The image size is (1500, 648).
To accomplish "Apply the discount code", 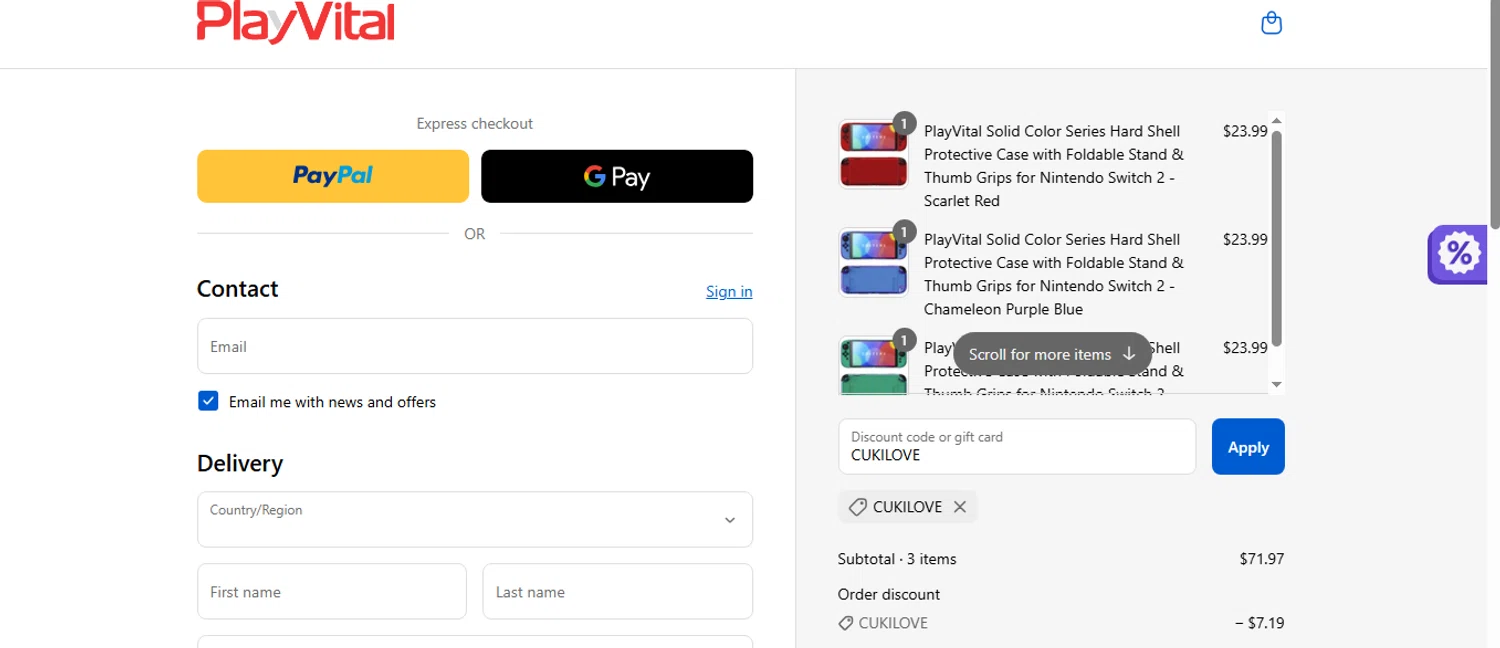I will click(x=1248, y=446).
